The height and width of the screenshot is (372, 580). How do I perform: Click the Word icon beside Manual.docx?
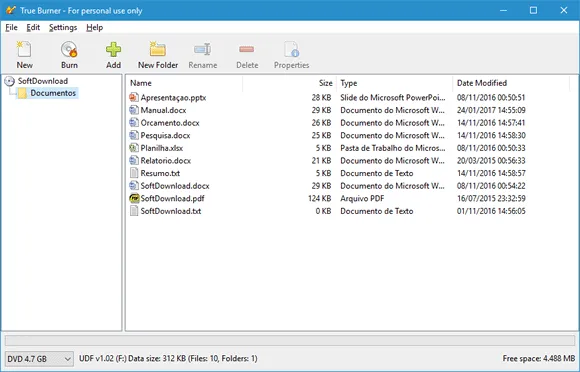pos(134,110)
